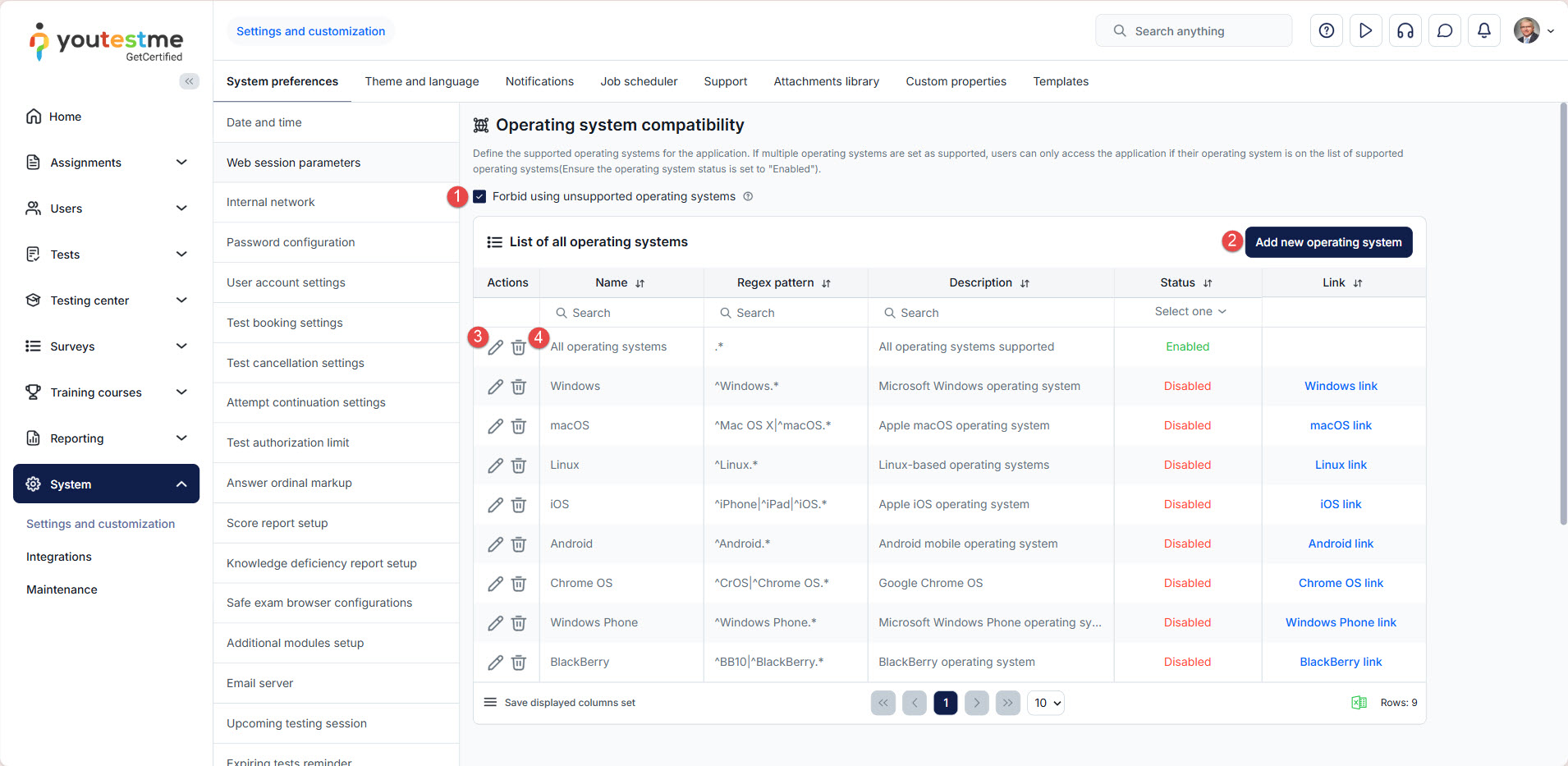Export table using Excel icon
The height and width of the screenshot is (766, 1568).
coord(1359,703)
